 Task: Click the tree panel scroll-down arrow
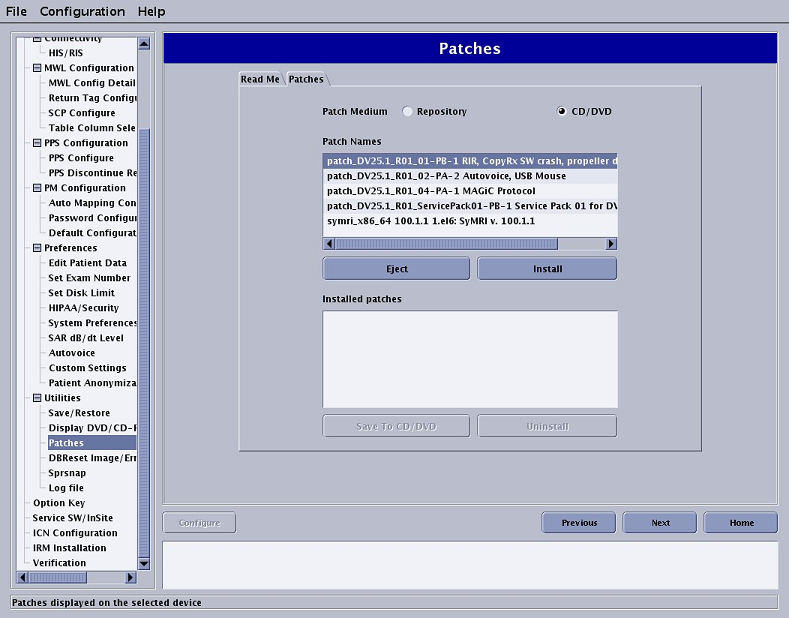tap(144, 563)
